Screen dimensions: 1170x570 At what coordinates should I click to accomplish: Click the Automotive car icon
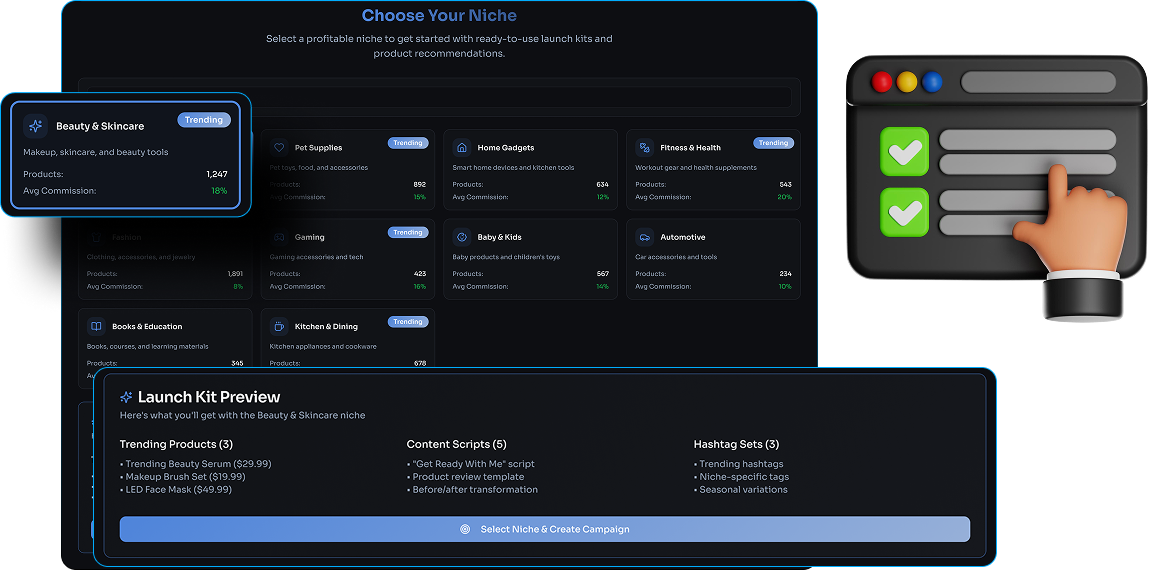click(x=644, y=237)
